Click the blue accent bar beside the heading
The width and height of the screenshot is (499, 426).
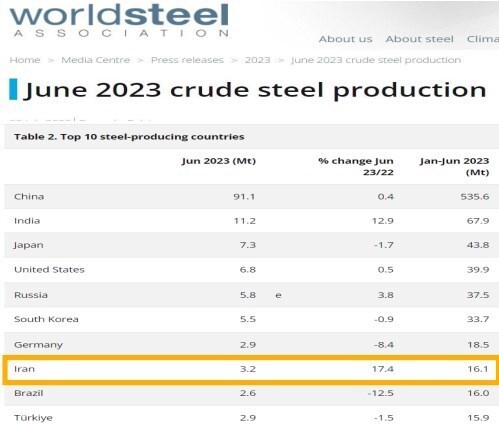click(x=13, y=89)
